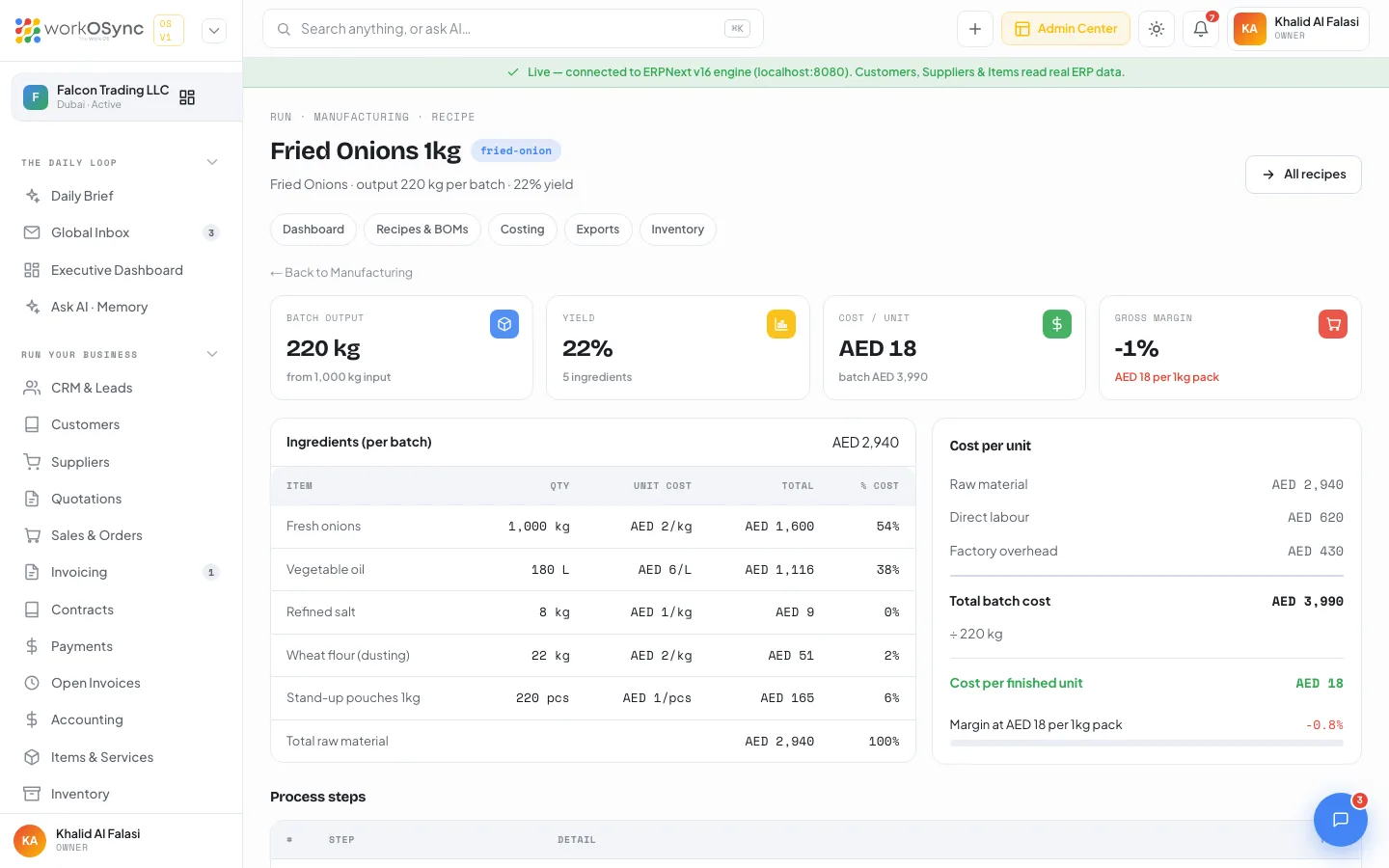The height and width of the screenshot is (868, 1389).
Task: Click the CRM & Leads people icon
Action: (32, 388)
